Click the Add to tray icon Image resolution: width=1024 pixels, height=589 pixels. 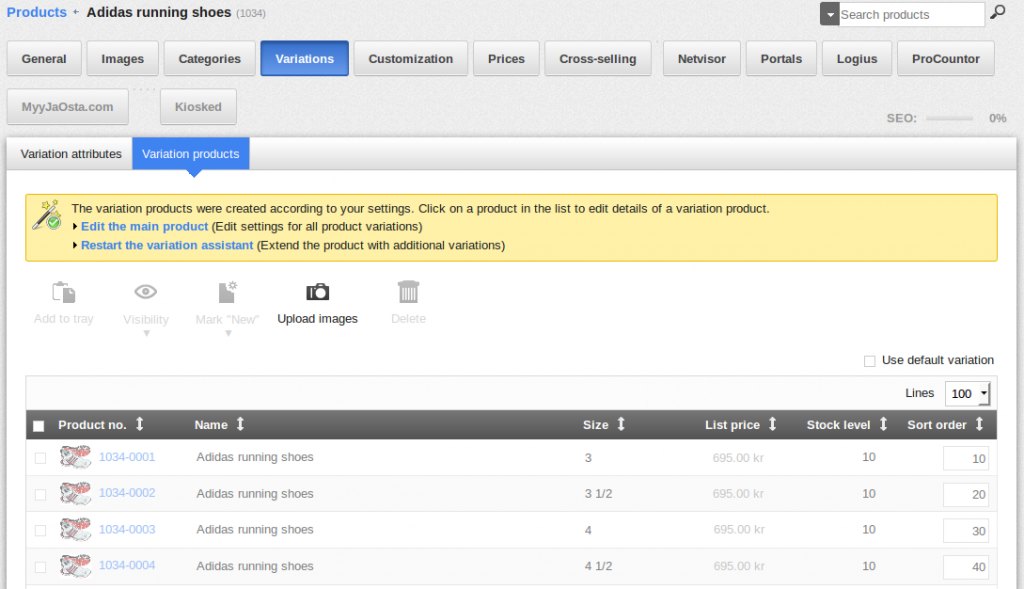pos(63,293)
